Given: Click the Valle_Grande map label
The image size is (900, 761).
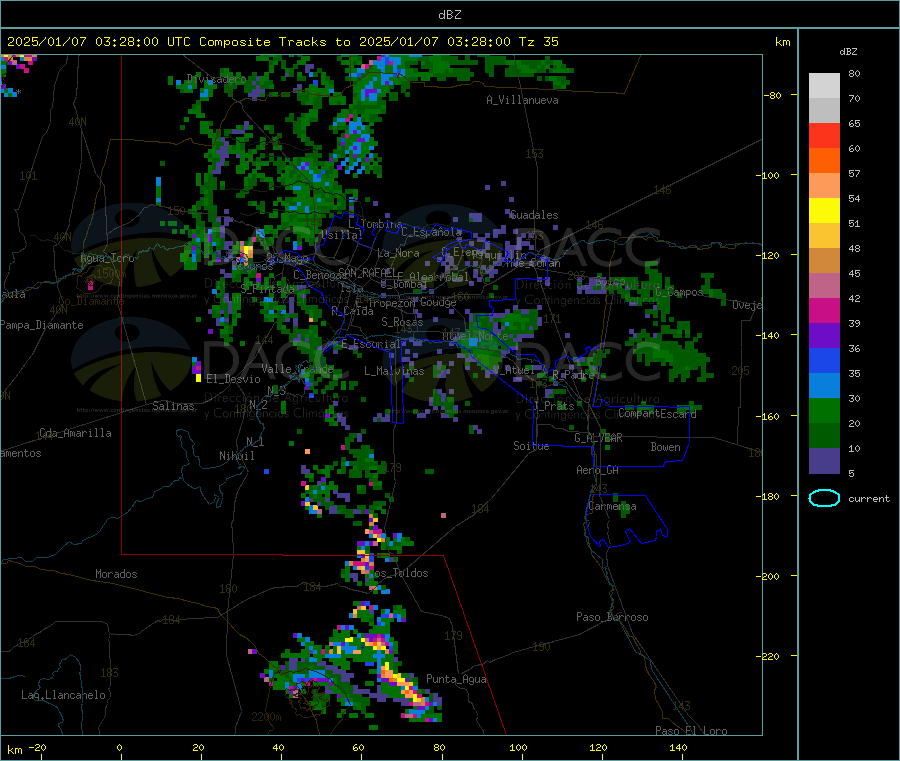Looking at the screenshot, I should click(297, 369).
